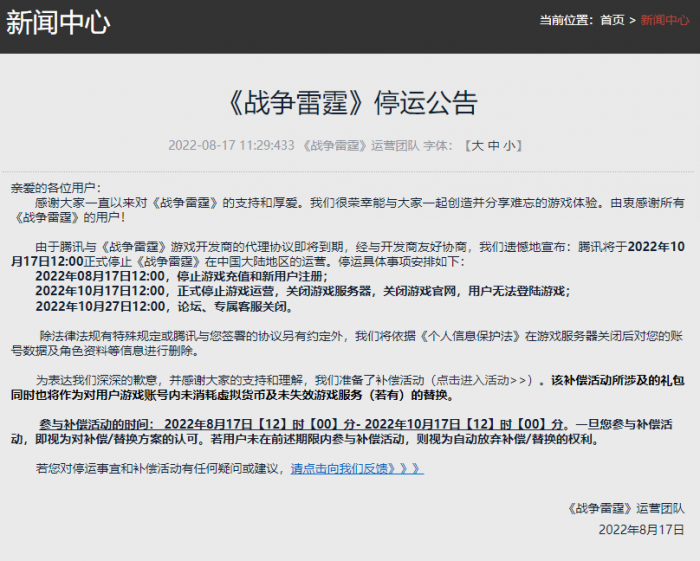The width and height of the screenshot is (700, 561).
Task: Click the 新闻中心 page header title
Action: coord(58,22)
